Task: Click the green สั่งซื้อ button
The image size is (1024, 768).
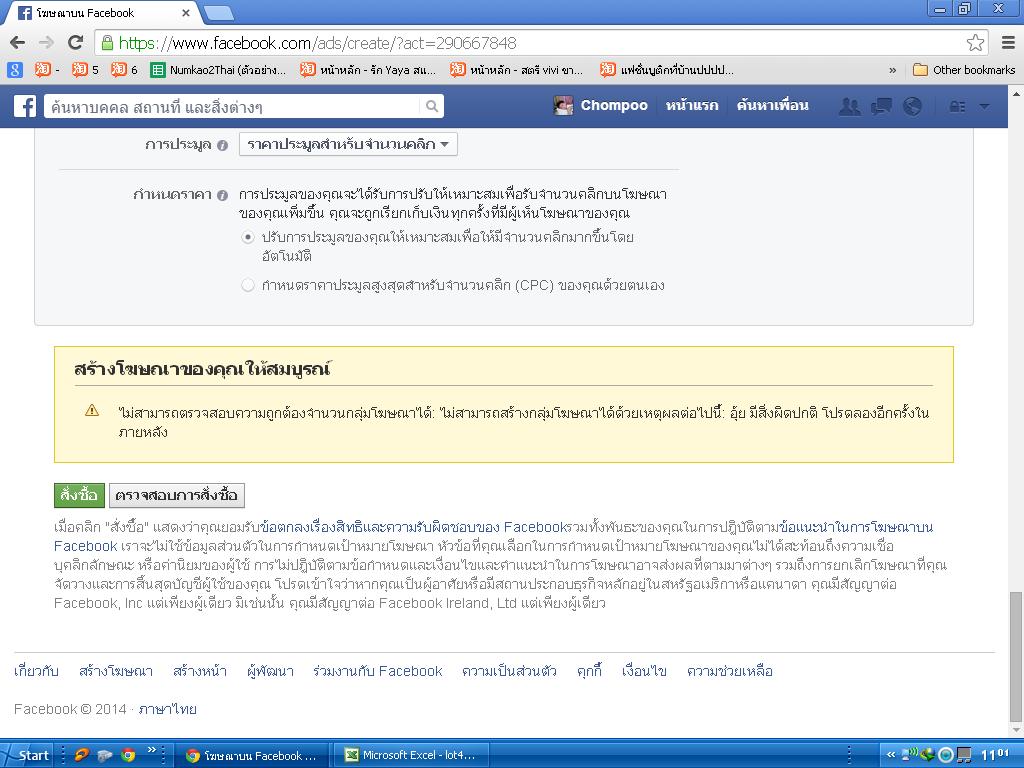Action: [79, 495]
